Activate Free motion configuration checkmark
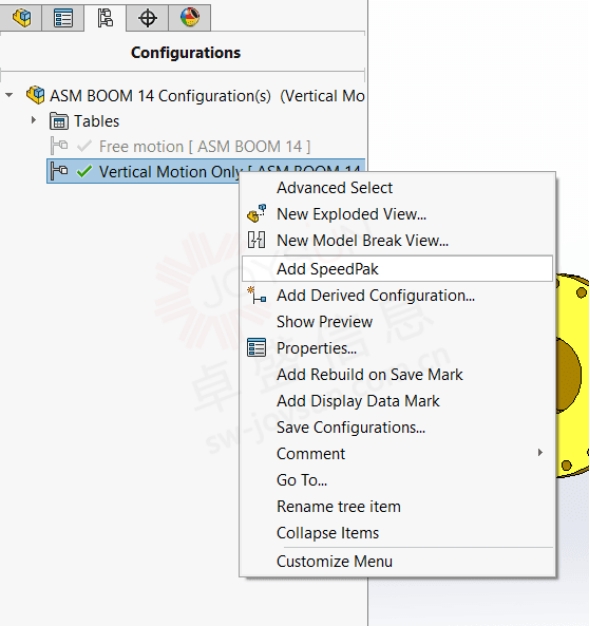590x627 pixels. (84, 146)
